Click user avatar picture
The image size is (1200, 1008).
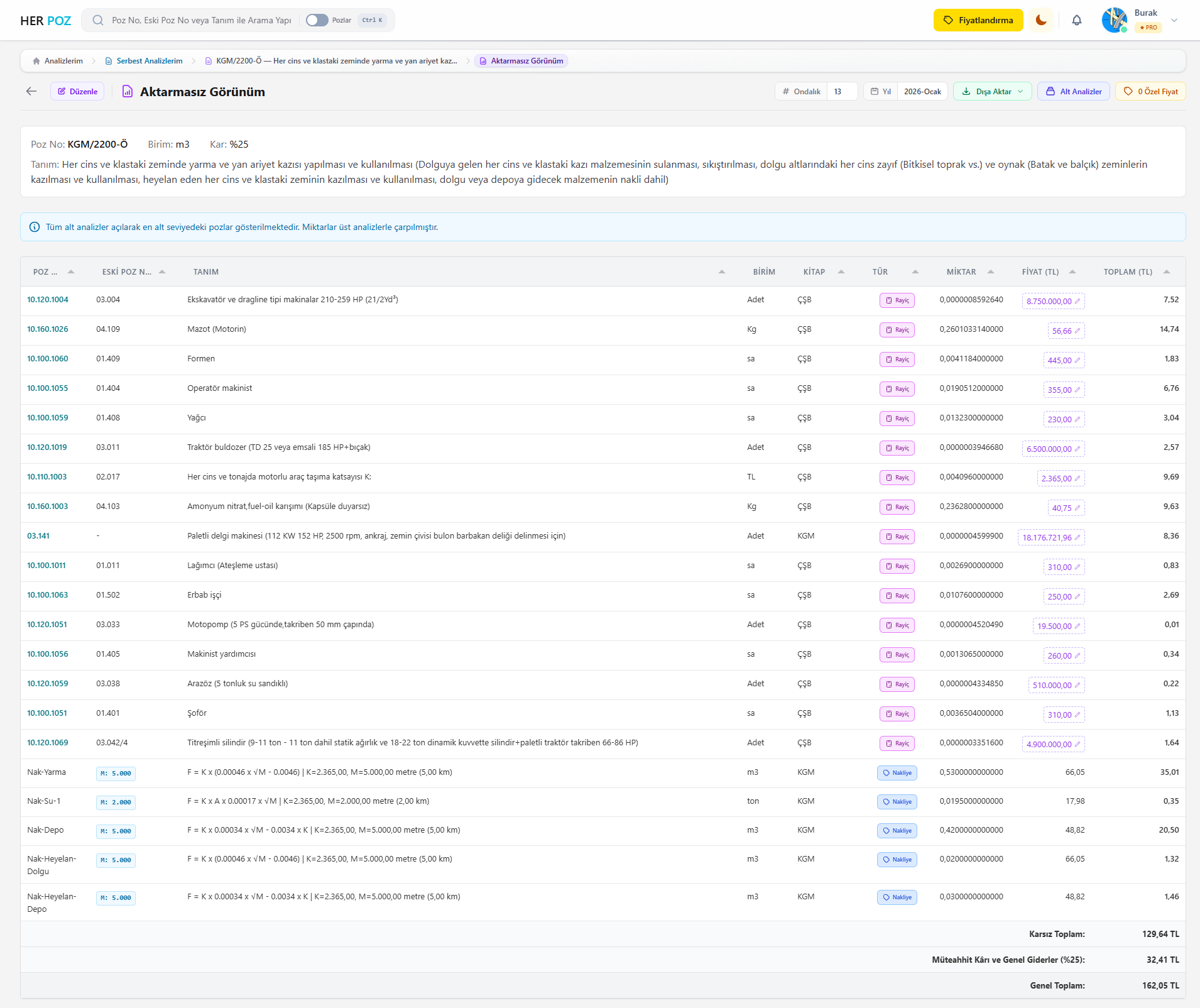(1114, 20)
